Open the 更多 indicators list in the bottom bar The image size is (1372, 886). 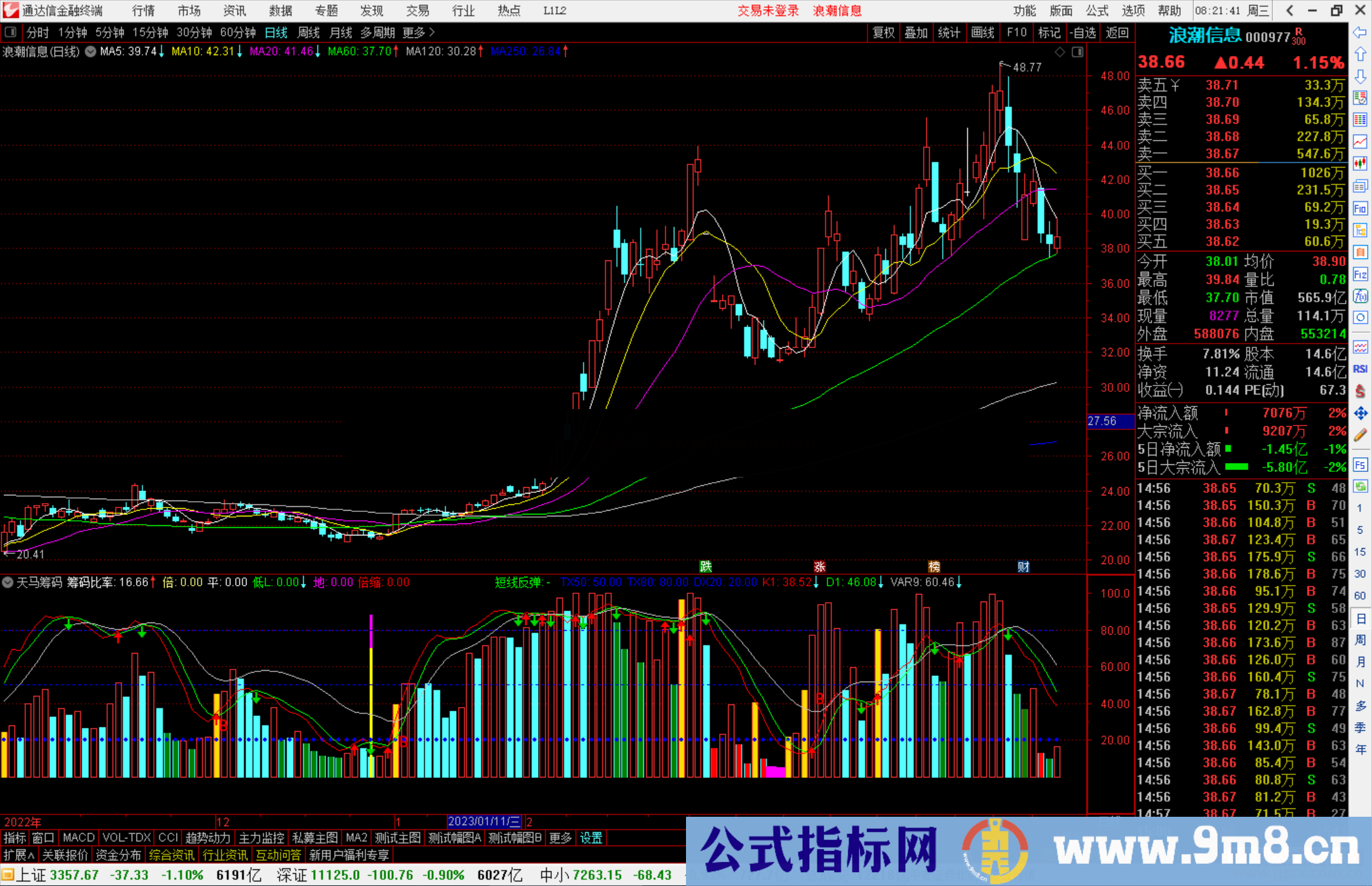click(x=560, y=838)
